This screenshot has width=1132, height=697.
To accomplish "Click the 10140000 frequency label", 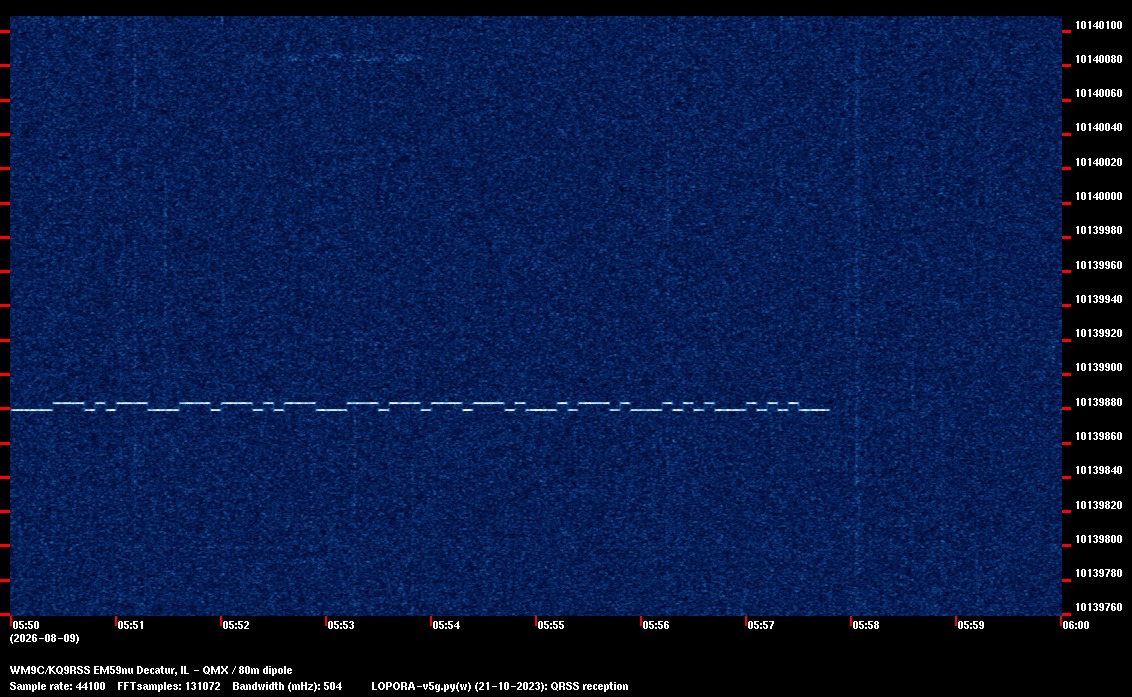I will point(1099,196).
